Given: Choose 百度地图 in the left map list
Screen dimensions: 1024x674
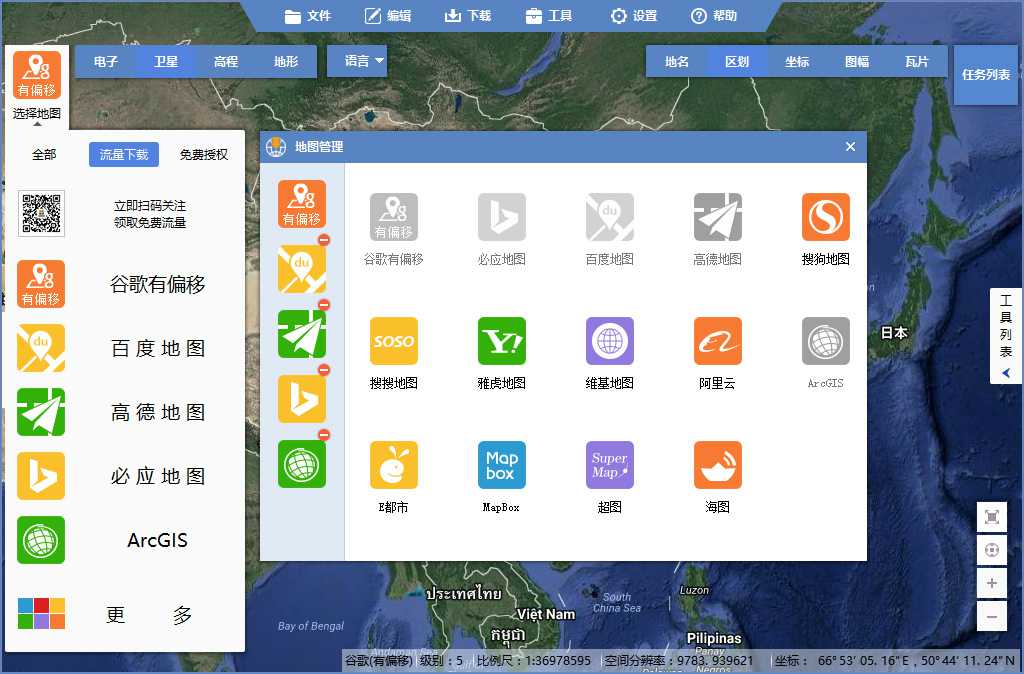Looking at the screenshot, I should click(x=124, y=348).
